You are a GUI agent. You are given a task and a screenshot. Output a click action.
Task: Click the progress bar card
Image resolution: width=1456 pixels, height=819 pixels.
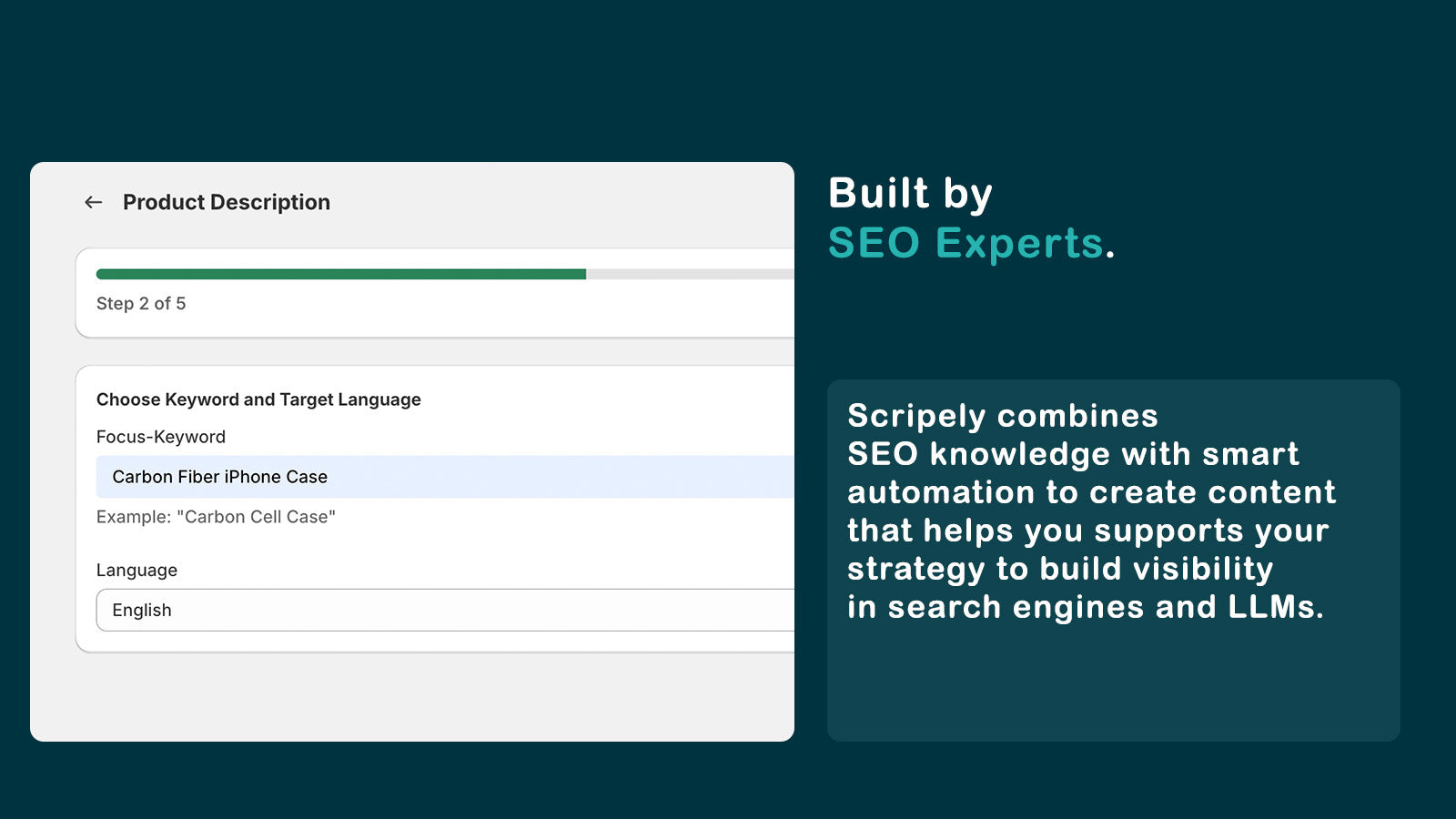tap(437, 291)
